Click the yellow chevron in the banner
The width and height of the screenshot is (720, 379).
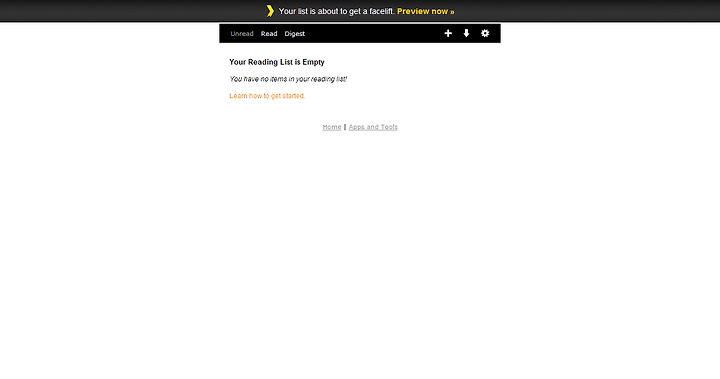270,11
